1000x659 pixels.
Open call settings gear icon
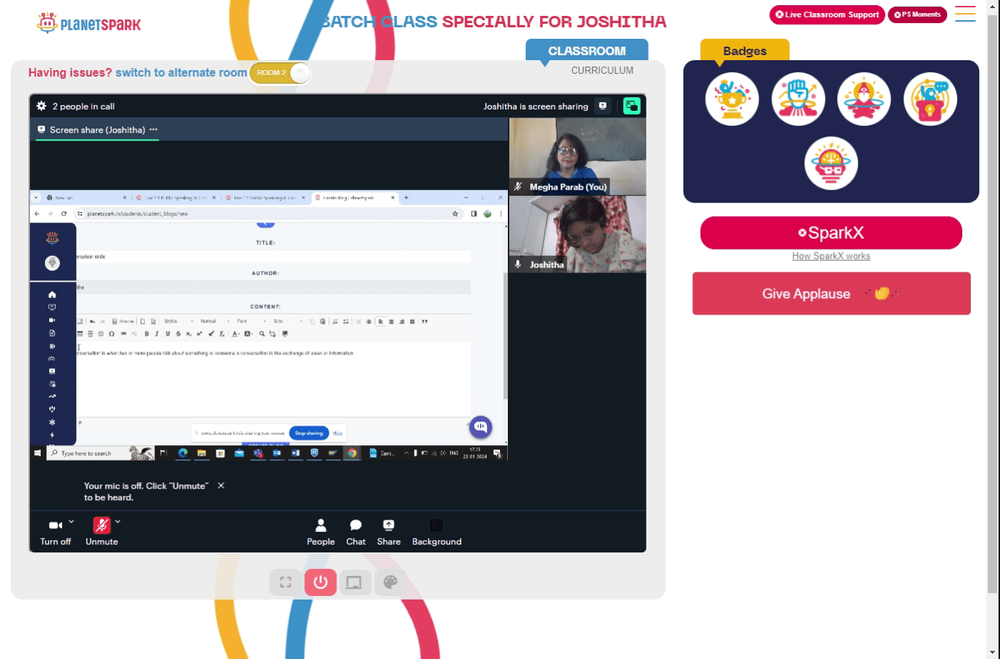(x=41, y=106)
